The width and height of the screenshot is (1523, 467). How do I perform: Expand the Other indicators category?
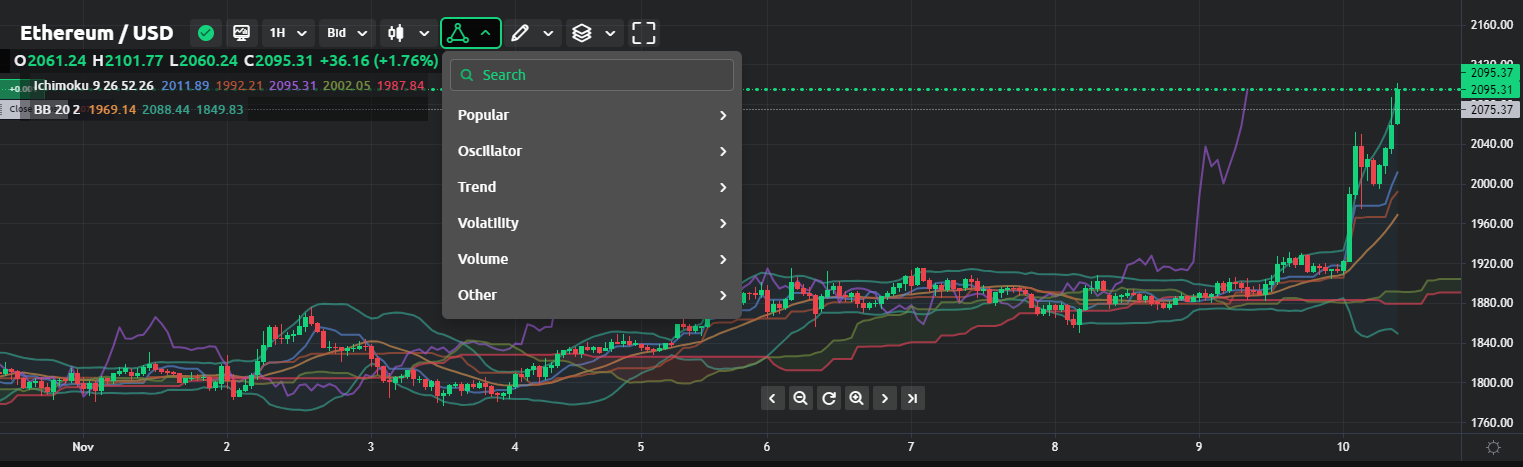[592, 295]
